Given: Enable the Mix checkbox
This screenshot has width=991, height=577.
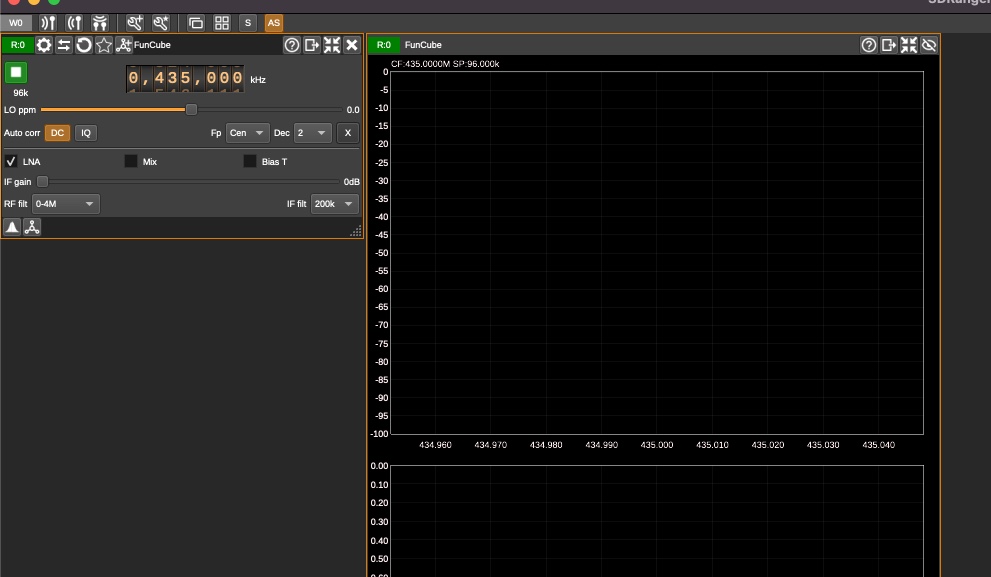Looking at the screenshot, I should pos(131,161).
